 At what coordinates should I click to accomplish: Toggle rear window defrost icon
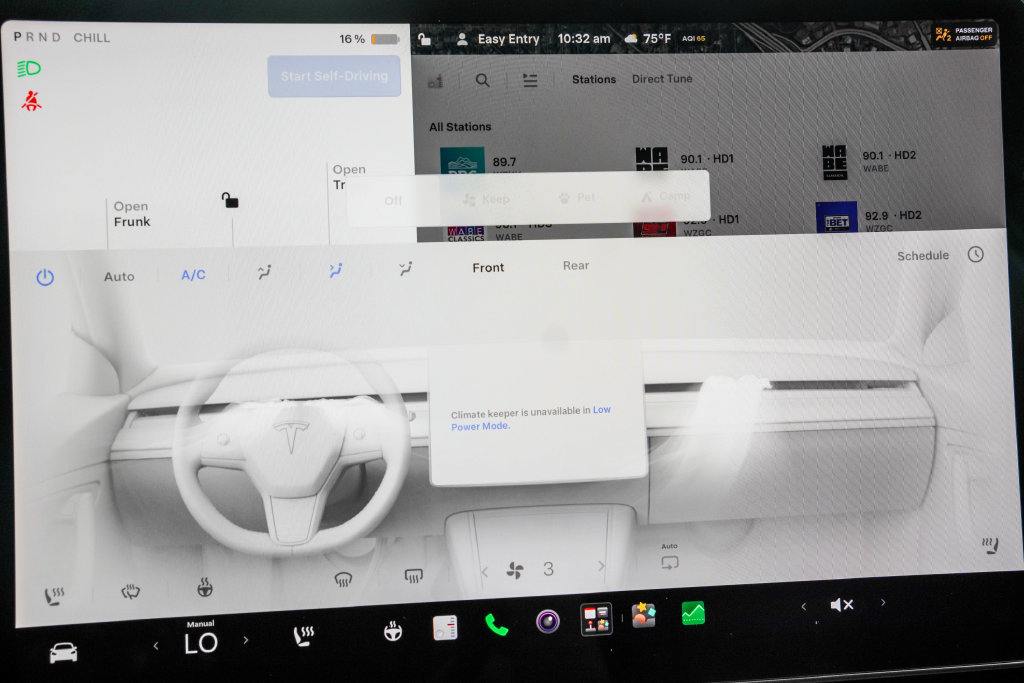[x=413, y=575]
